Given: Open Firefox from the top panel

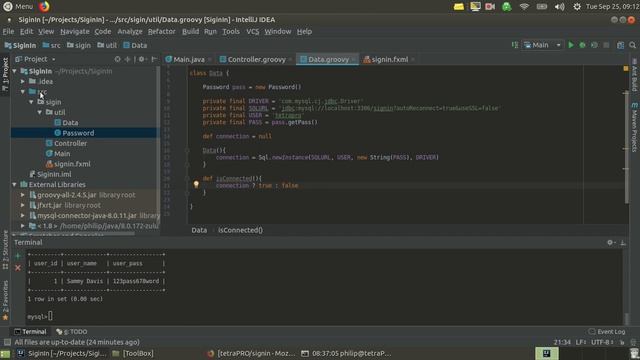Looking at the screenshot, I should [44, 7].
